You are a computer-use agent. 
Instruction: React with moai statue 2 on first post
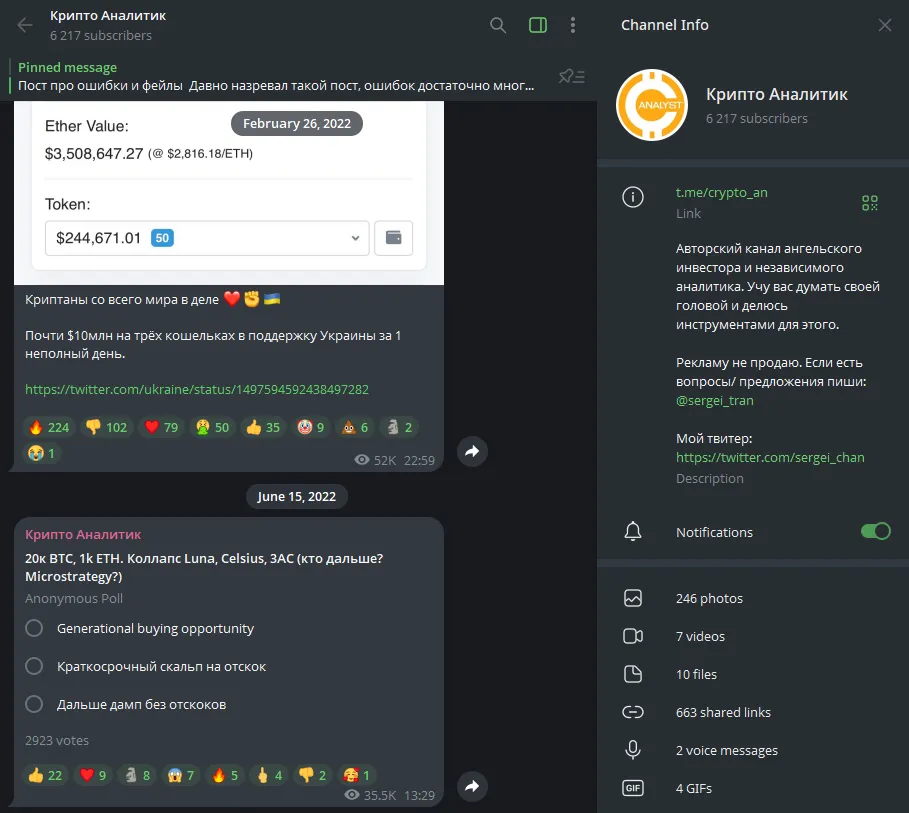399,427
